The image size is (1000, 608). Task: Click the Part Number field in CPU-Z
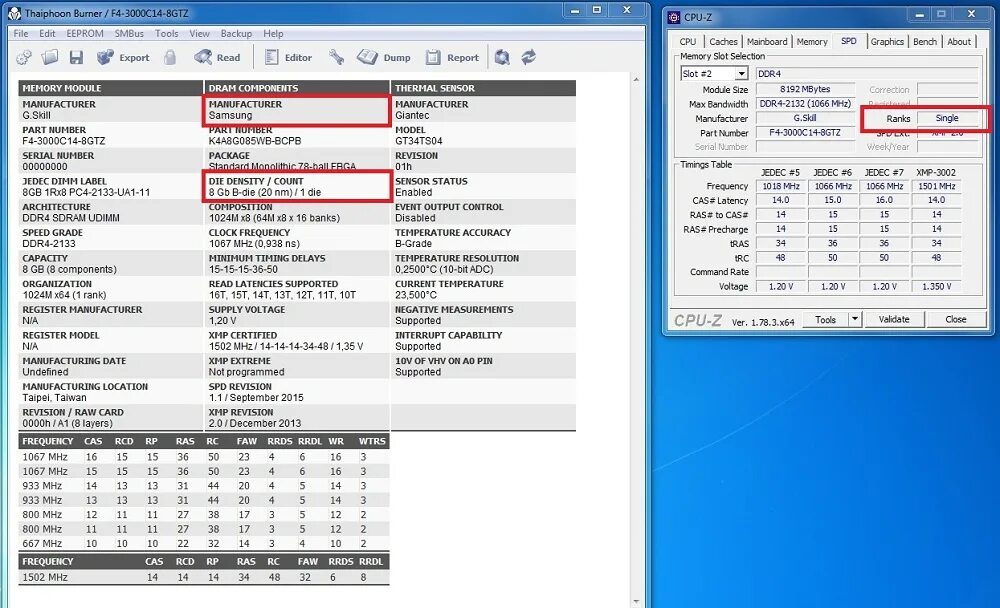805,133
